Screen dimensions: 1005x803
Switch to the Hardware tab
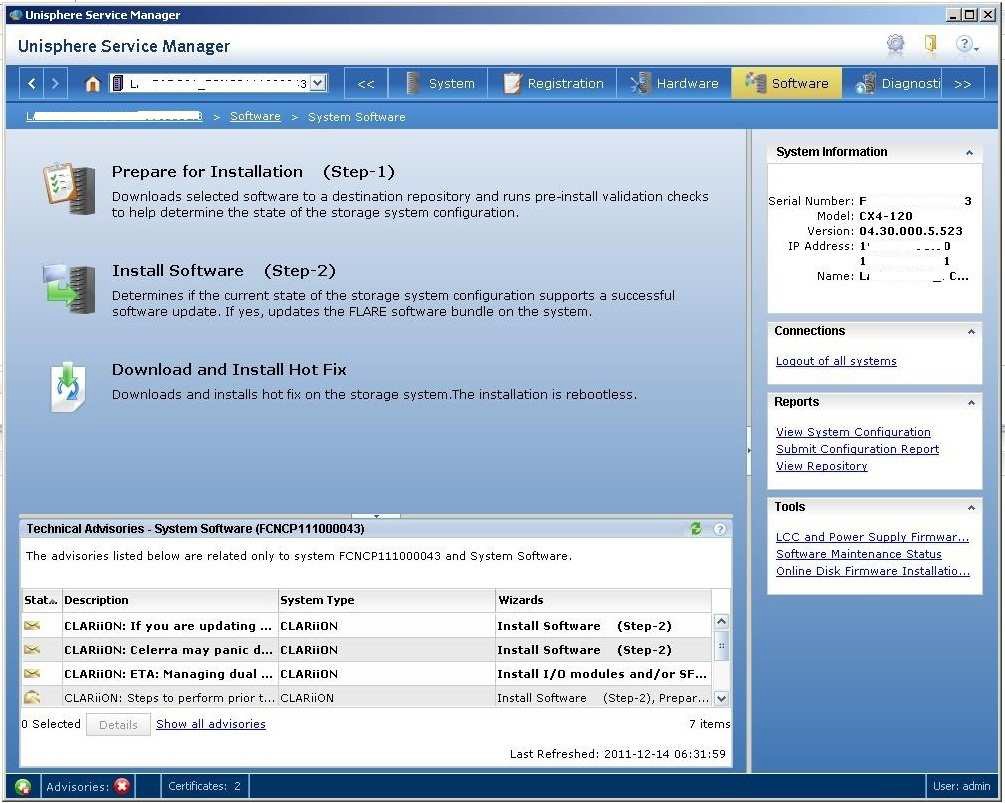point(674,83)
